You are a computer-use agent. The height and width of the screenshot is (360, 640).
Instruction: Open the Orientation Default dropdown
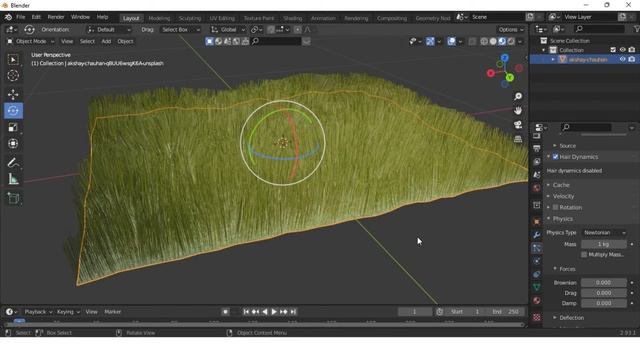(109, 29)
